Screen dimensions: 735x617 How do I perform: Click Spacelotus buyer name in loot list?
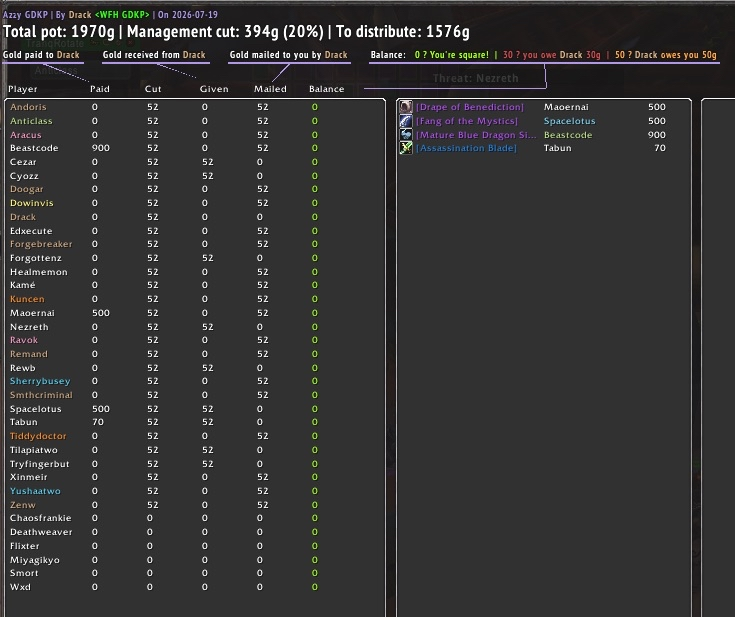(x=570, y=121)
